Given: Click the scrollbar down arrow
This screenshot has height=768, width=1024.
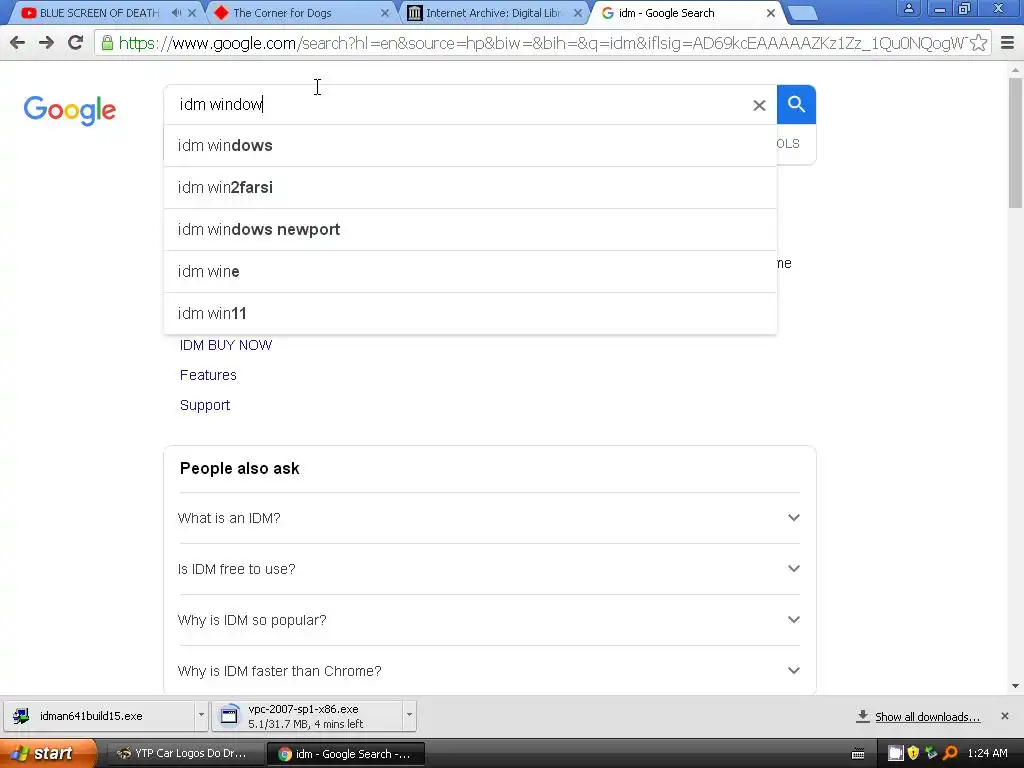Looking at the screenshot, I should (1016, 686).
